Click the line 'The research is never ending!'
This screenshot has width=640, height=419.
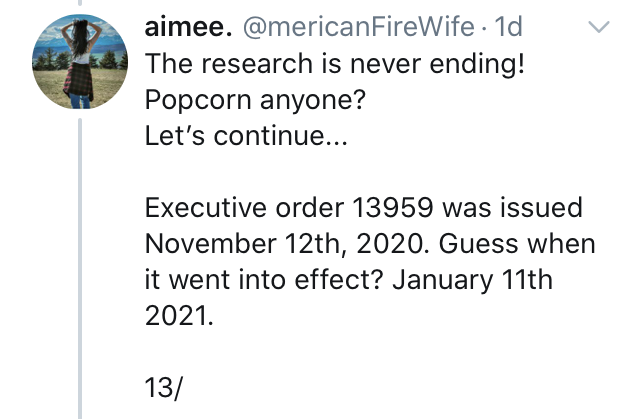coord(335,64)
